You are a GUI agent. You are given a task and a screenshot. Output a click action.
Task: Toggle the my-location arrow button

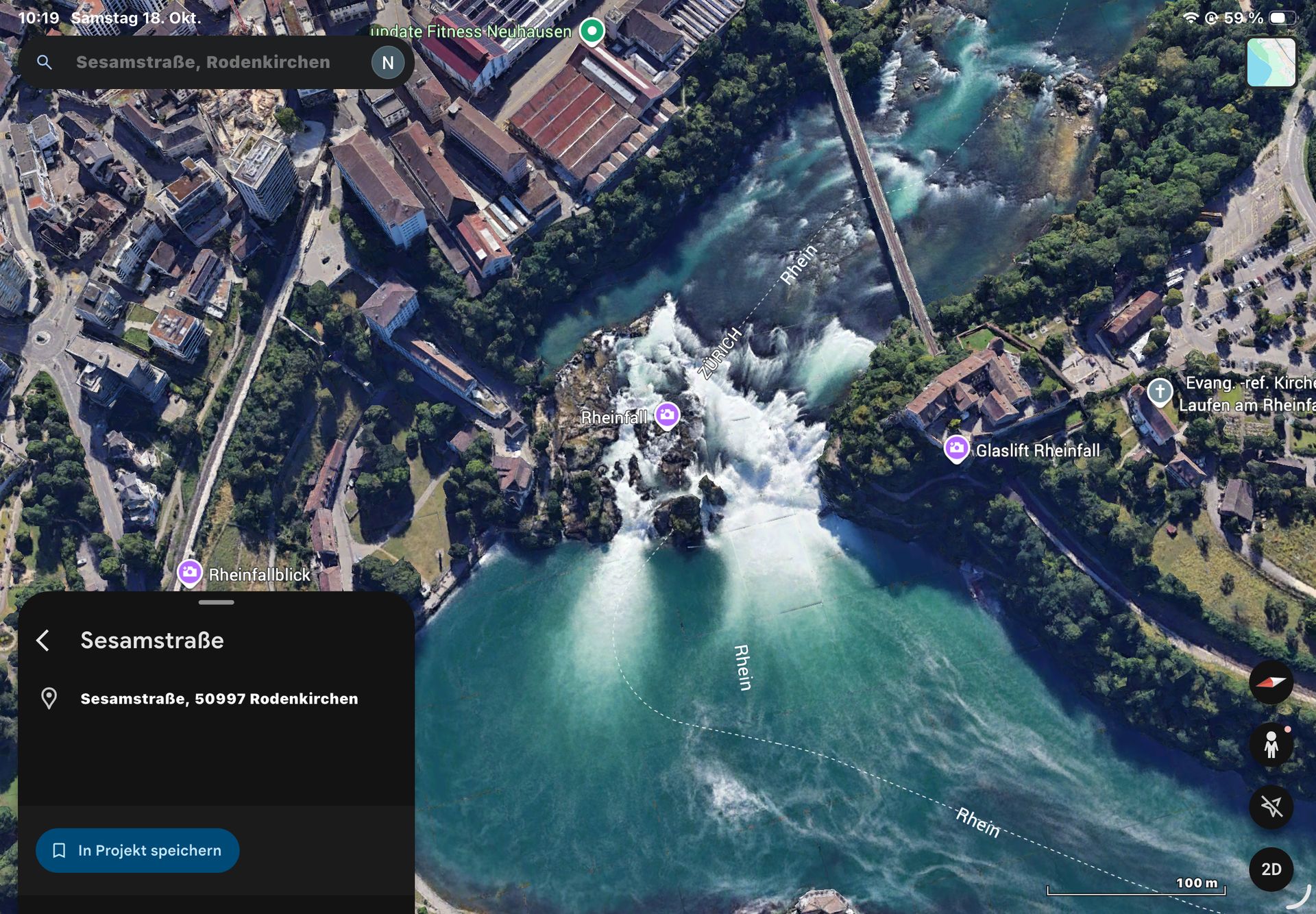[1271, 807]
